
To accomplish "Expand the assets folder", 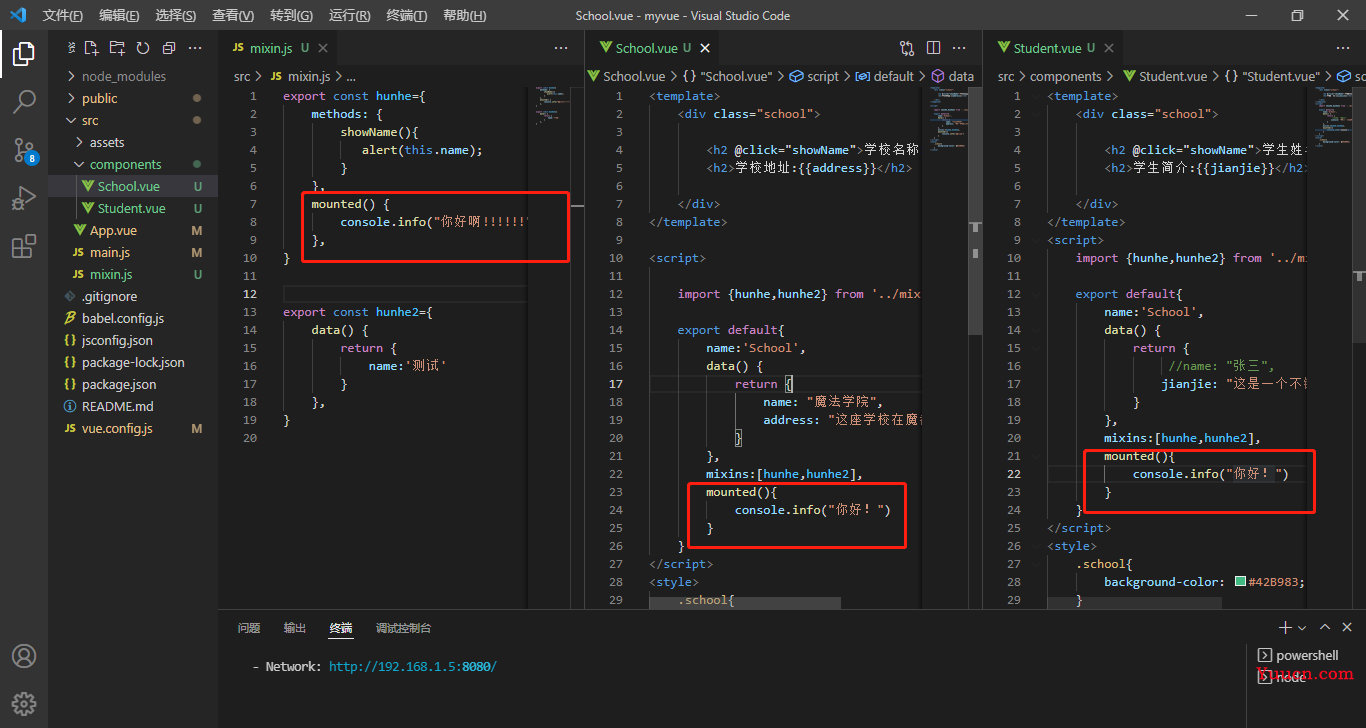I will click(x=133, y=142).
